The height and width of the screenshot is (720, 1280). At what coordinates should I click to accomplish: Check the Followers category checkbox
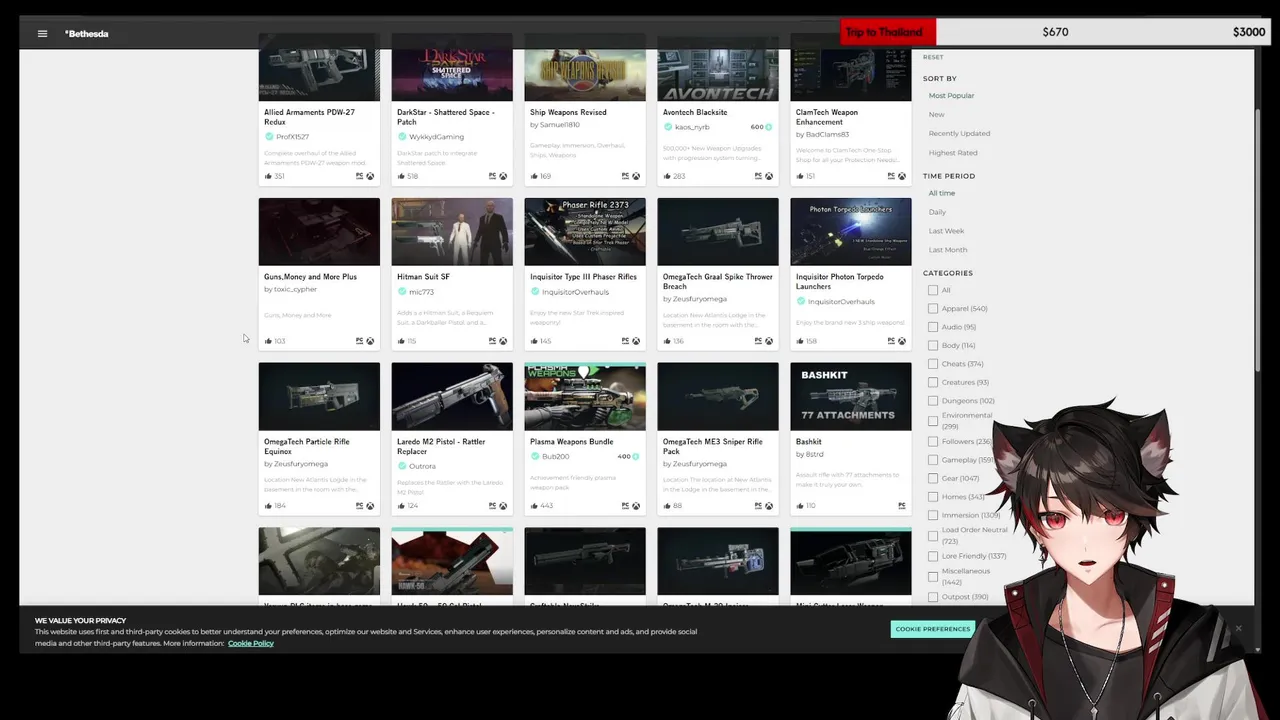click(933, 441)
